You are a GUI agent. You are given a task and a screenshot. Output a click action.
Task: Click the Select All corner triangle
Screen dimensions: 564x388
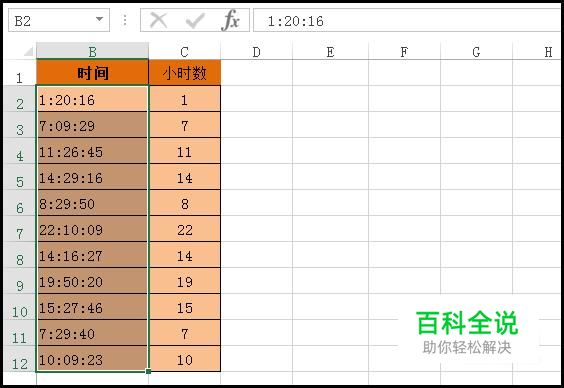(28, 52)
